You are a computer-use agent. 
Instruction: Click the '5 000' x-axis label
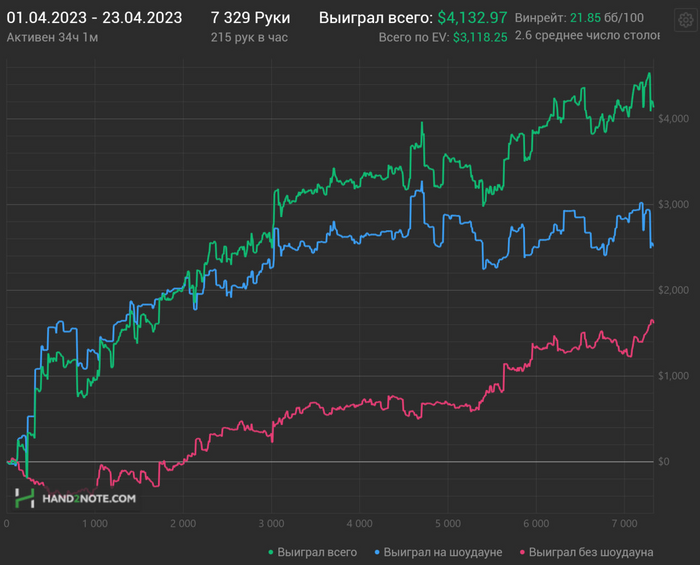pos(448,523)
